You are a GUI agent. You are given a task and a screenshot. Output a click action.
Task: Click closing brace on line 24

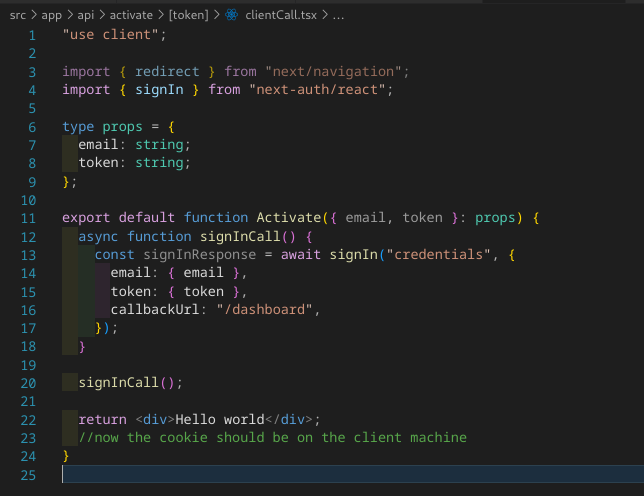click(66, 456)
